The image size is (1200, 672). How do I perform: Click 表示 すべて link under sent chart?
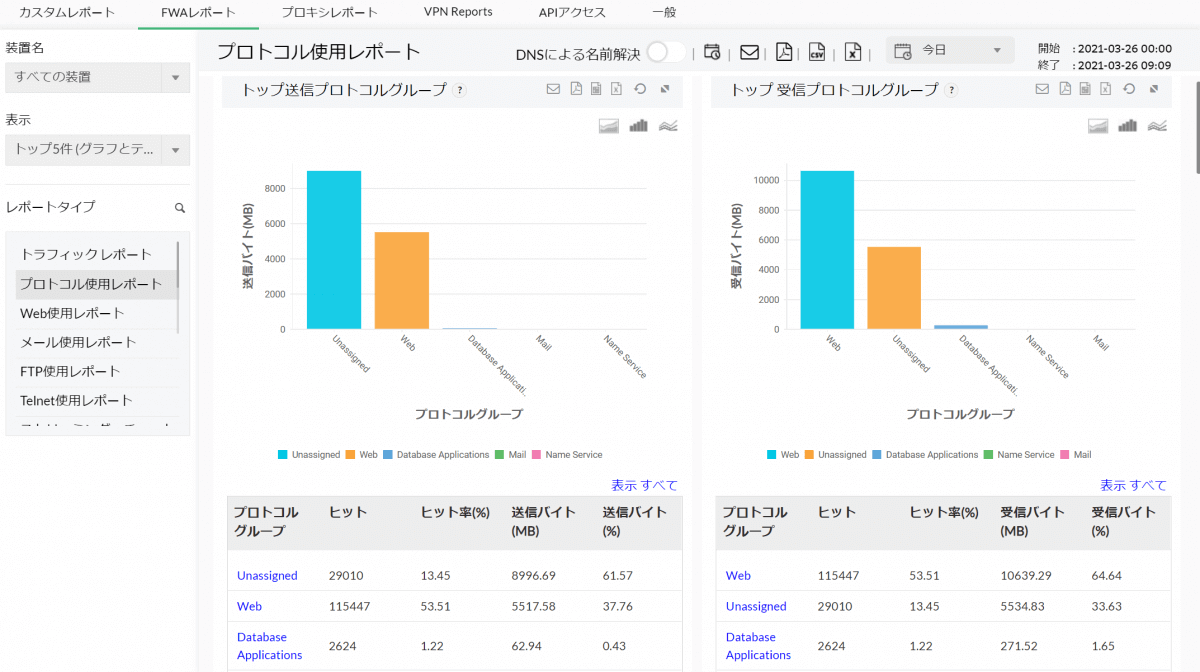pos(644,486)
